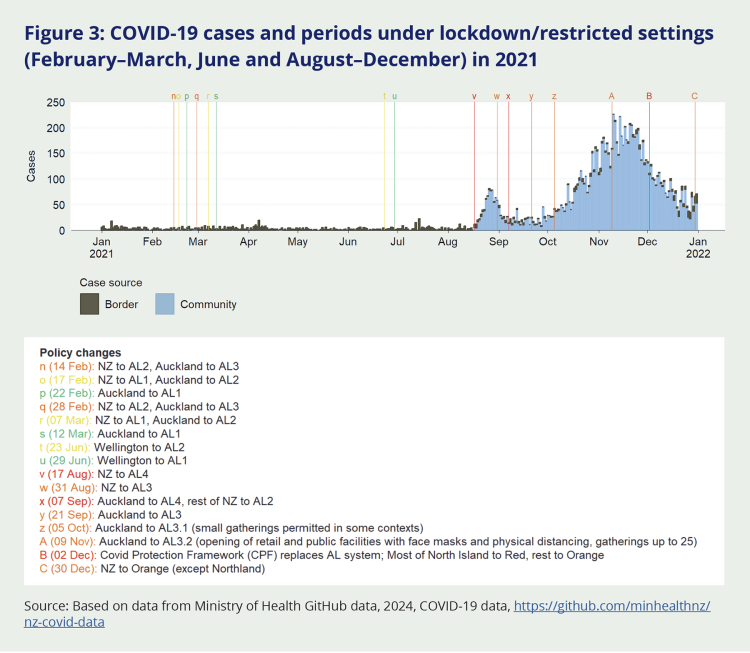Click the 150 y-axis tick label
The image size is (750, 653).
coord(56,154)
